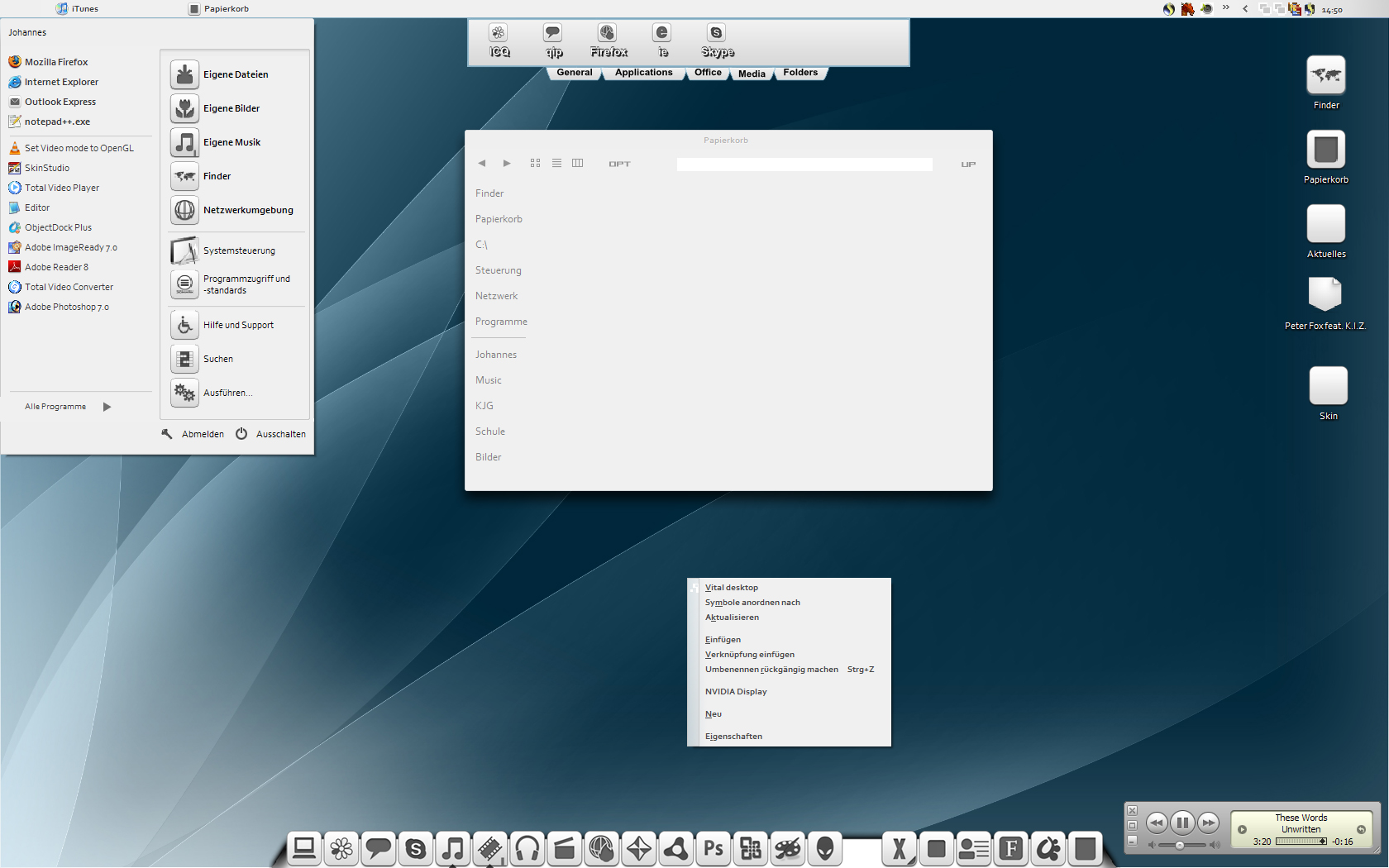Screen dimensions: 1389x868
Task: Open Eigene Musik in start menu
Action: click(231, 142)
